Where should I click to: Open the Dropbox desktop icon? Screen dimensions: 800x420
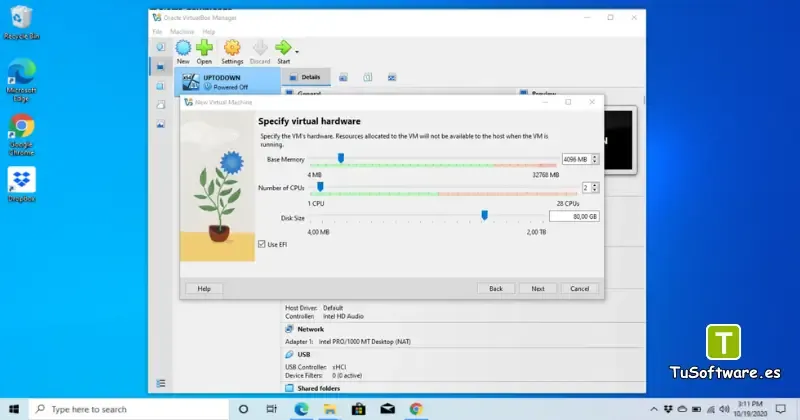coord(21,184)
